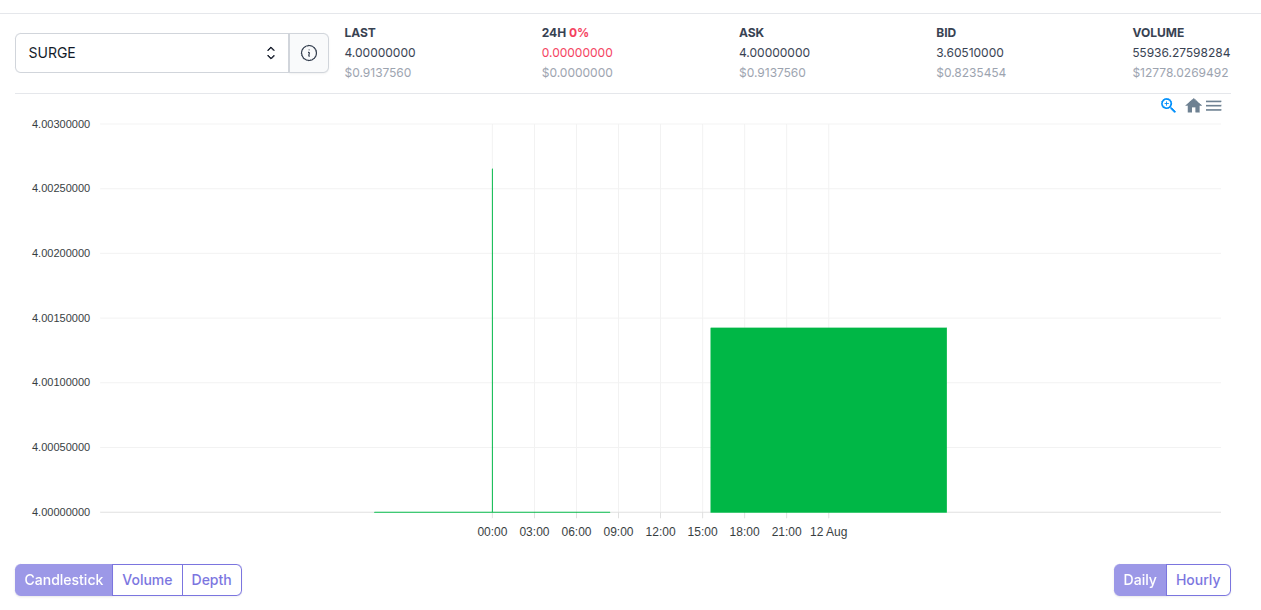The image size is (1261, 610).
Task: Click the 4.00150000 y-axis label
Action: pos(61,318)
